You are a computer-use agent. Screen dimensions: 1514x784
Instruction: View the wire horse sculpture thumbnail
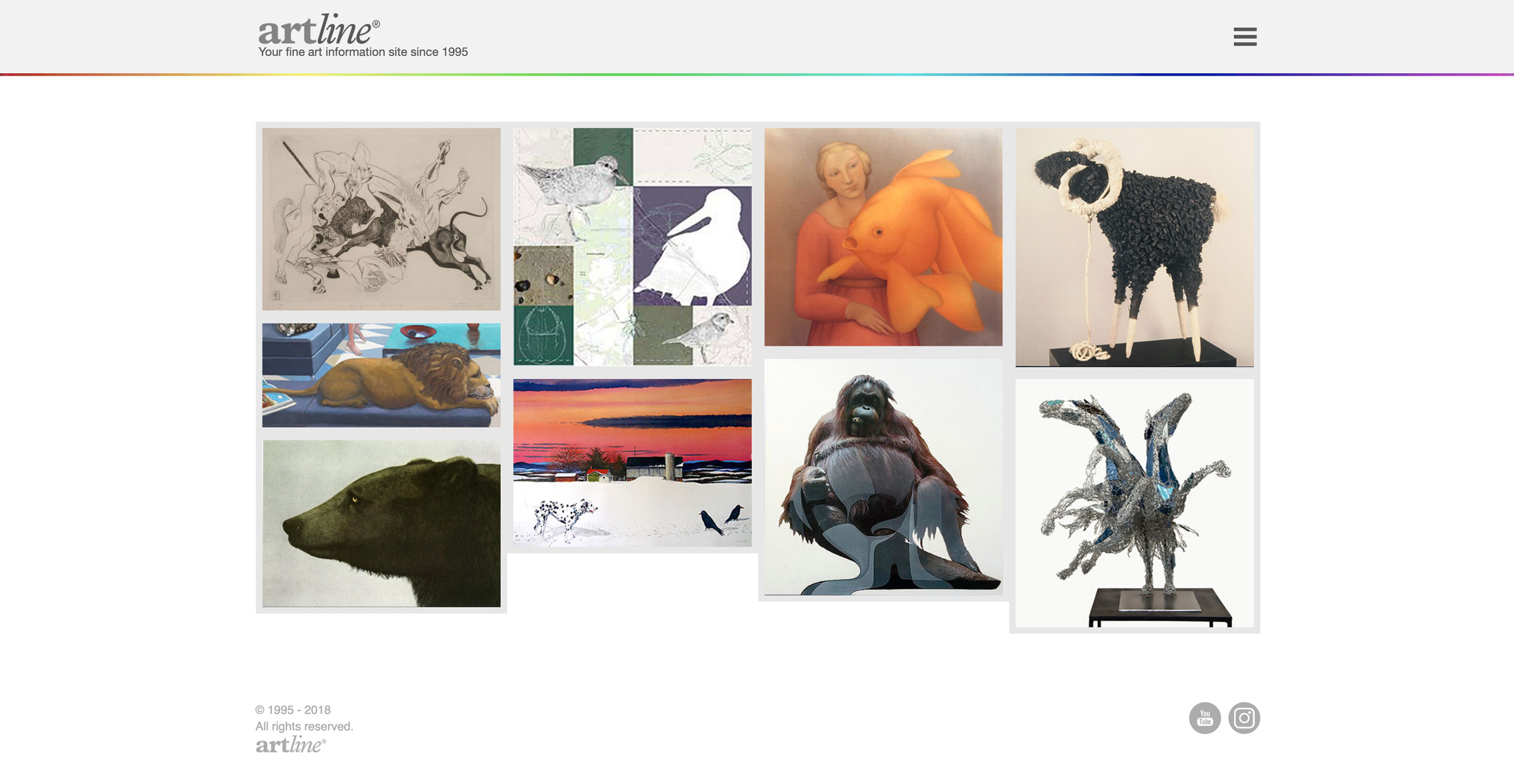point(1134,503)
